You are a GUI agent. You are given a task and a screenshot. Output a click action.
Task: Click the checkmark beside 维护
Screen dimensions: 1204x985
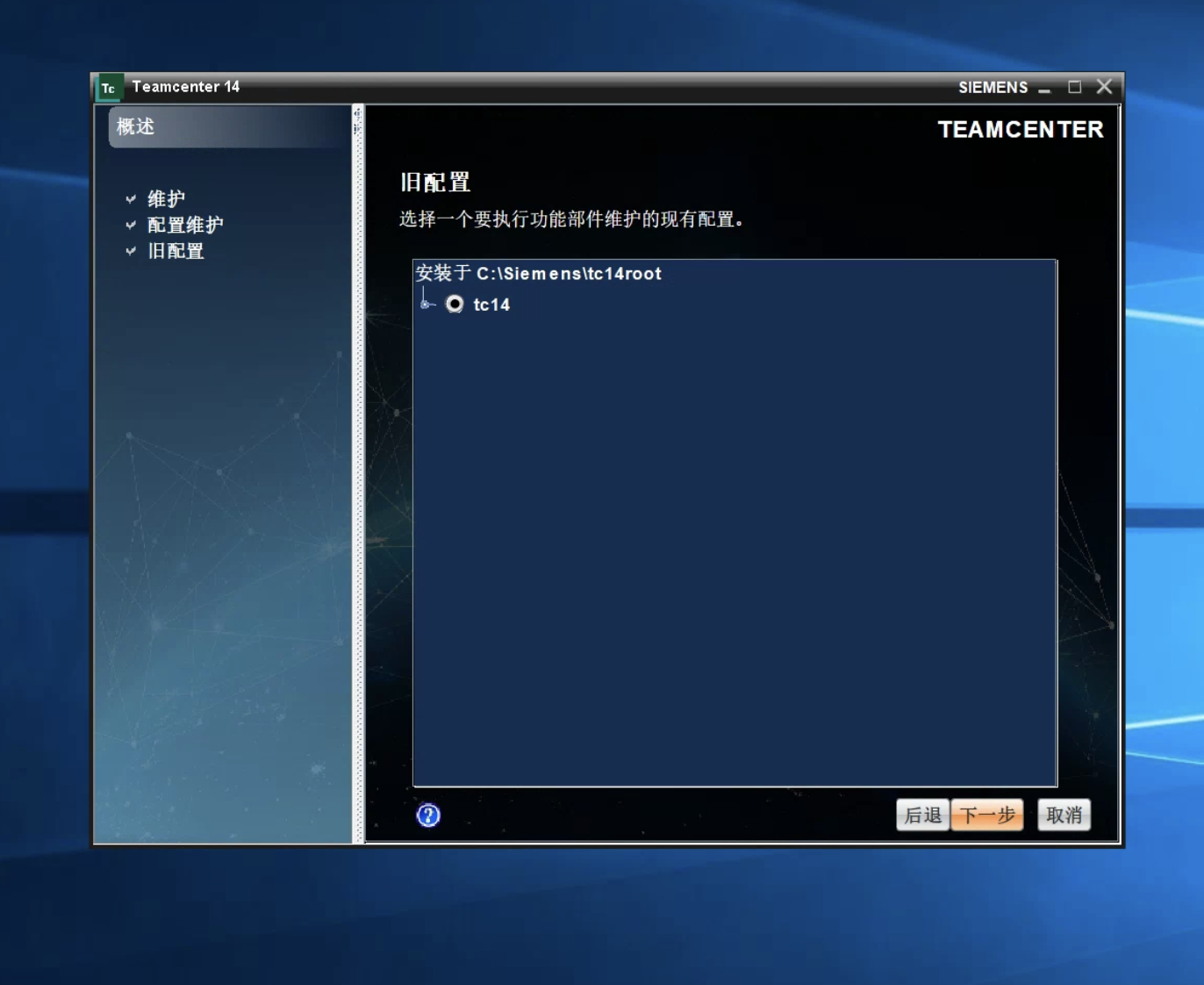click(131, 199)
